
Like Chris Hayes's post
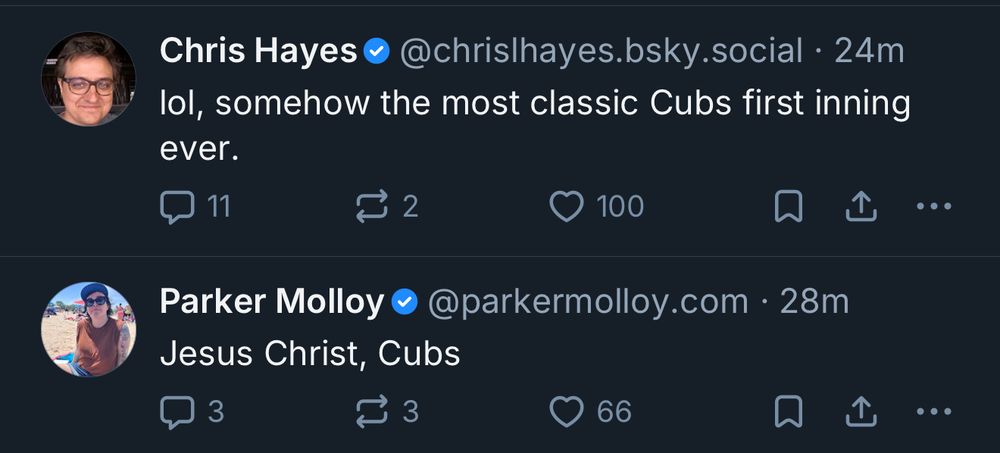coord(567,206)
